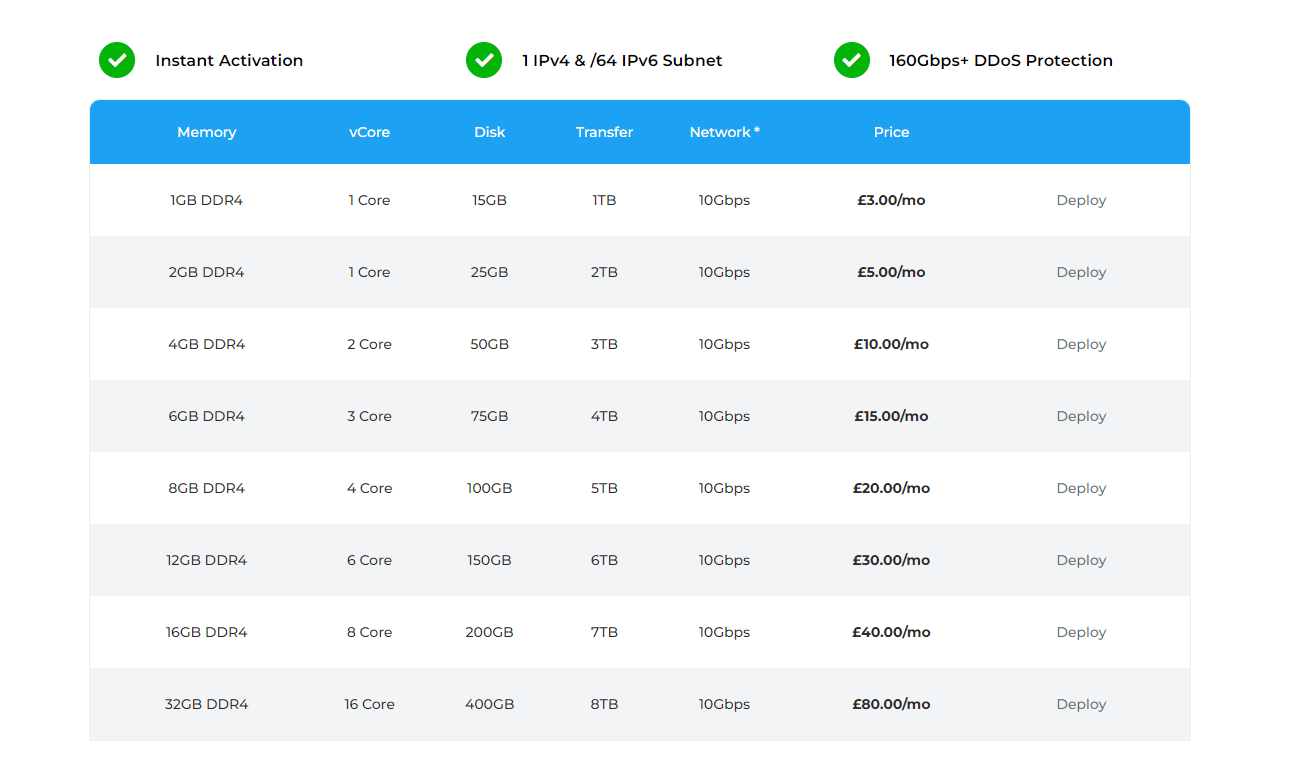Select the £10.00/mo price cell

[891, 344]
